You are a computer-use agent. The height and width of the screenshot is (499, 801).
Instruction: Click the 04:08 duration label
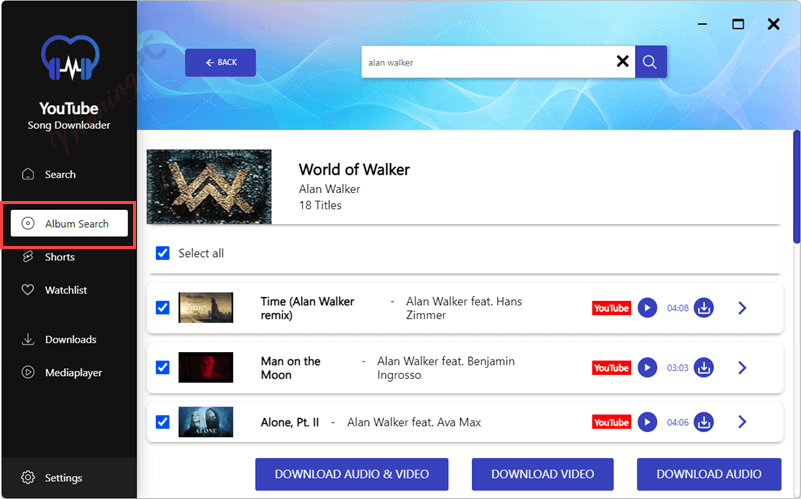[677, 308]
